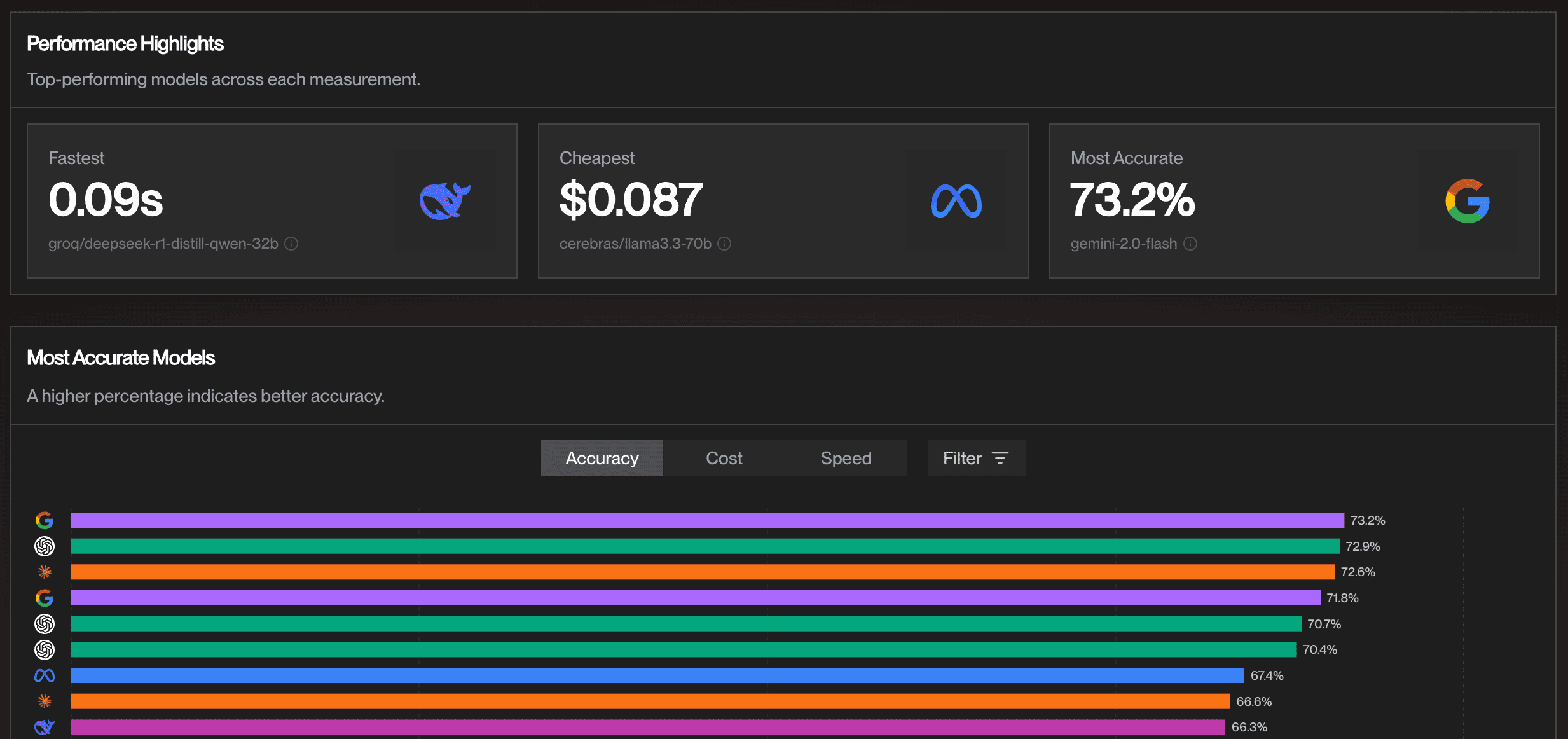Expand the Most Accurate Models section header

(120, 357)
